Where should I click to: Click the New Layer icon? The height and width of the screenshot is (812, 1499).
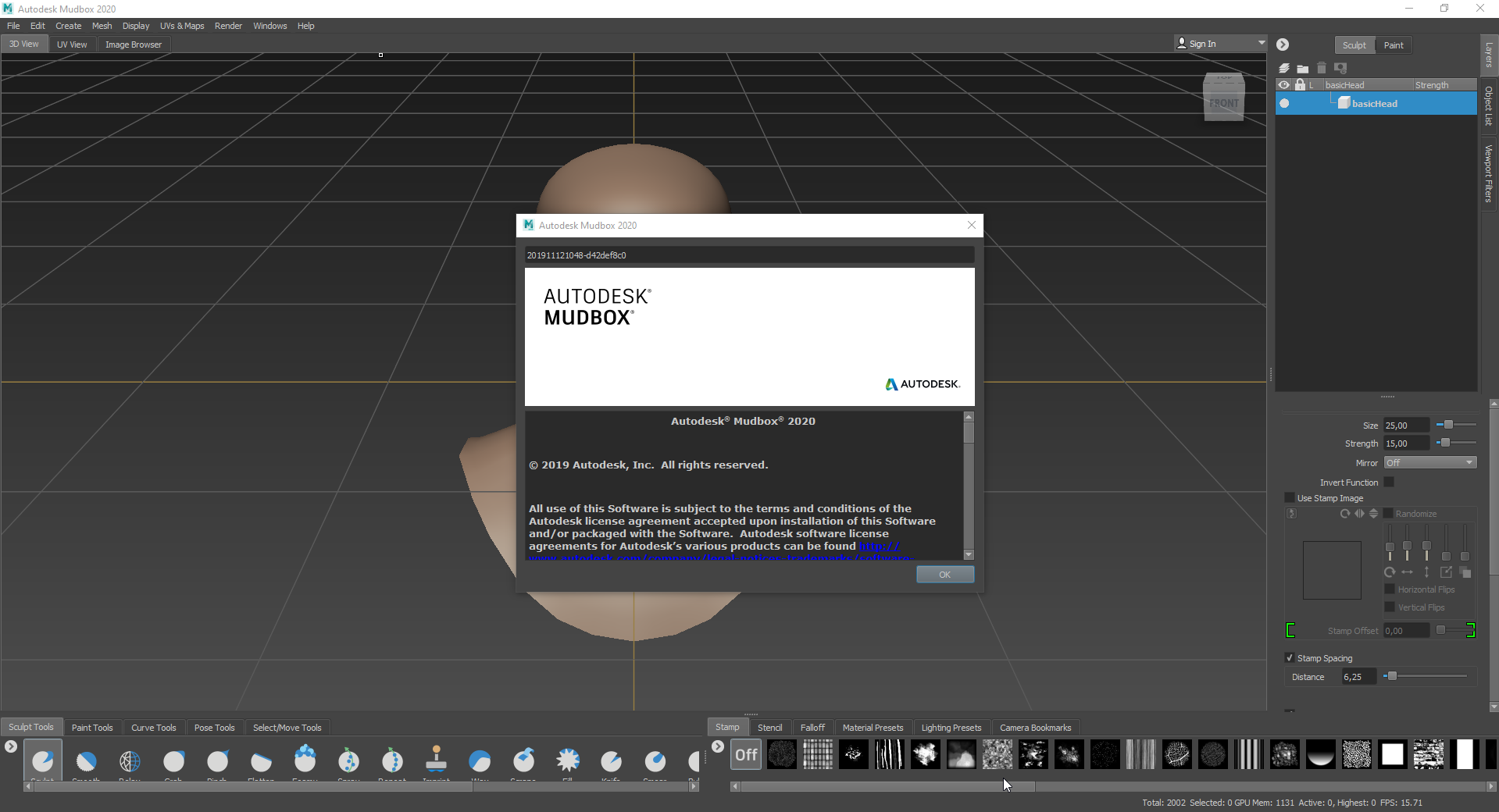coord(1284,69)
